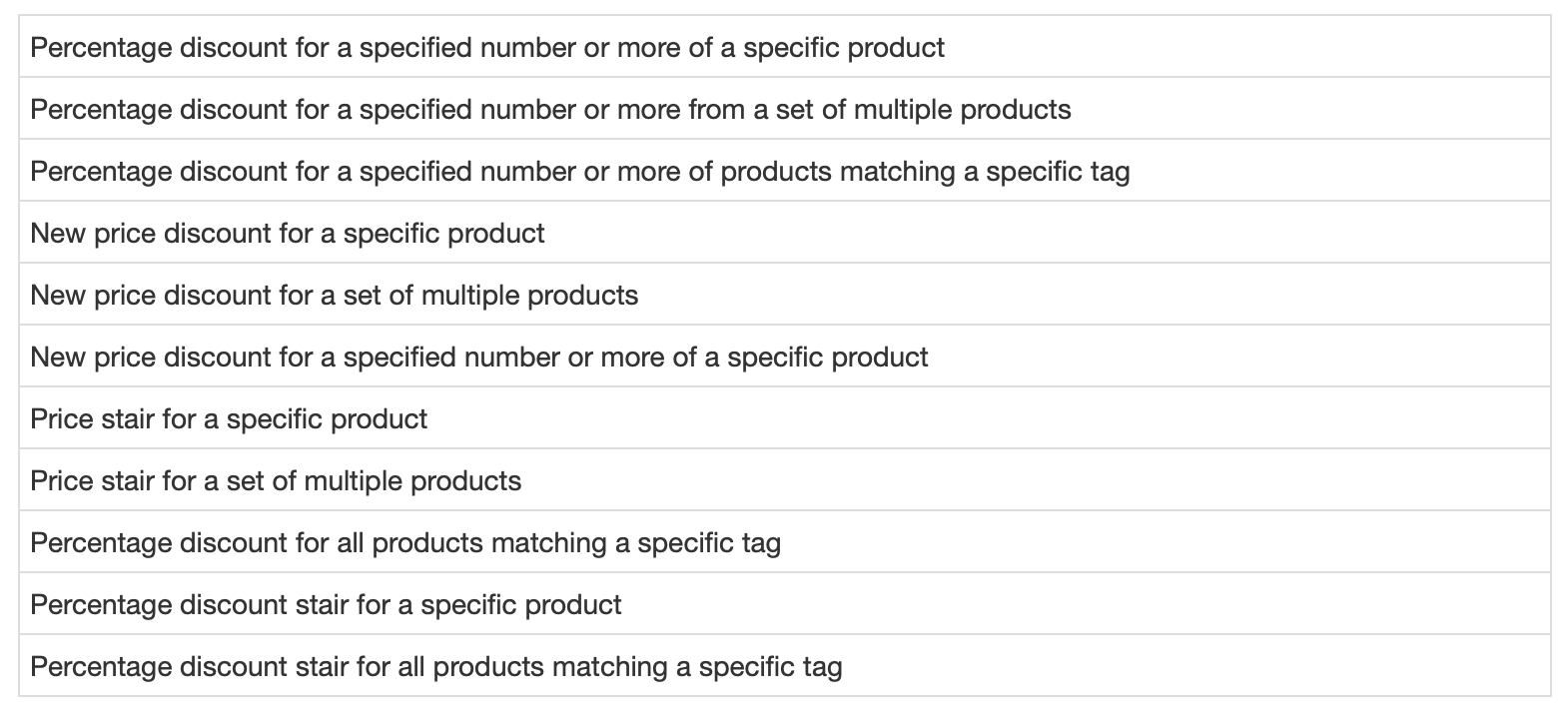Viewport: 1568px width, 721px height.
Task: Select the single-product price stair row
Action: pos(229,419)
